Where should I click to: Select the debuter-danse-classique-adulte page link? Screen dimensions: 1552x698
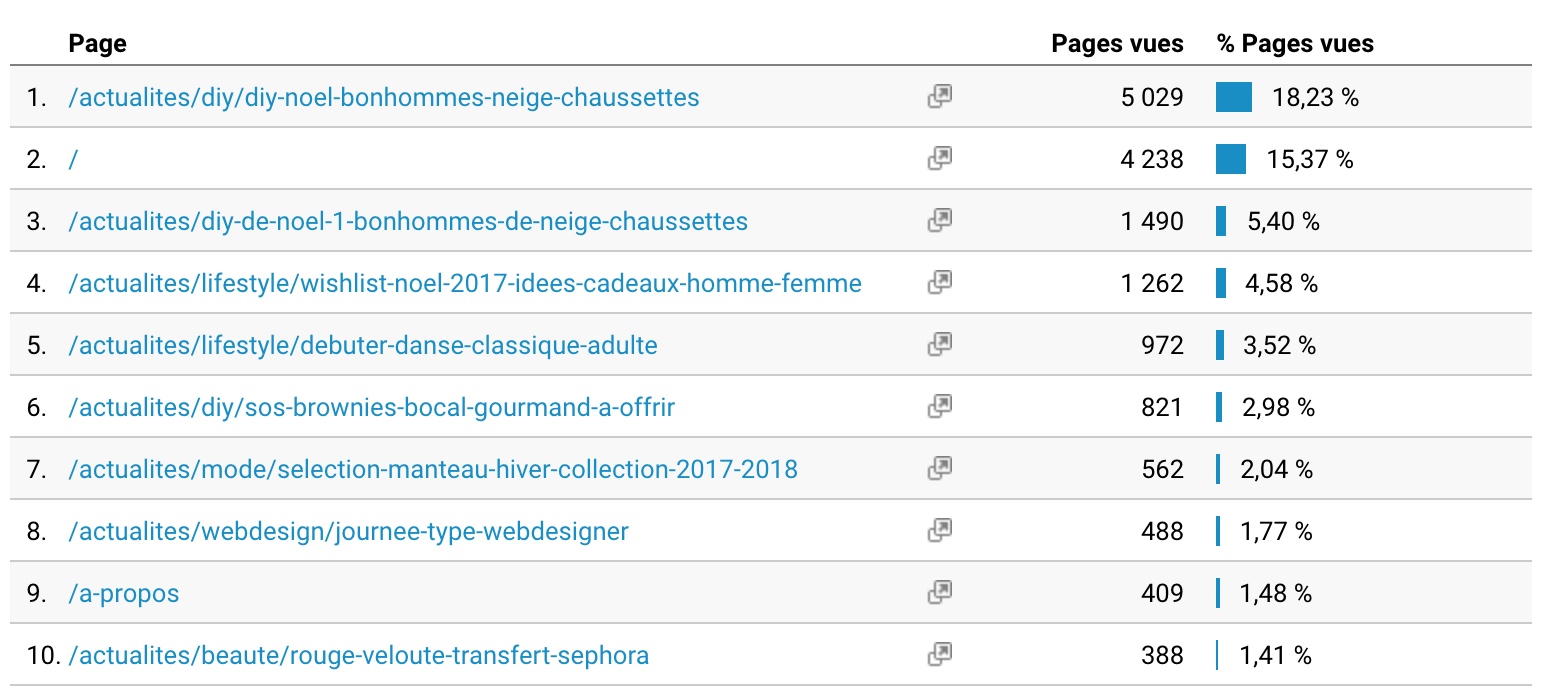(362, 345)
